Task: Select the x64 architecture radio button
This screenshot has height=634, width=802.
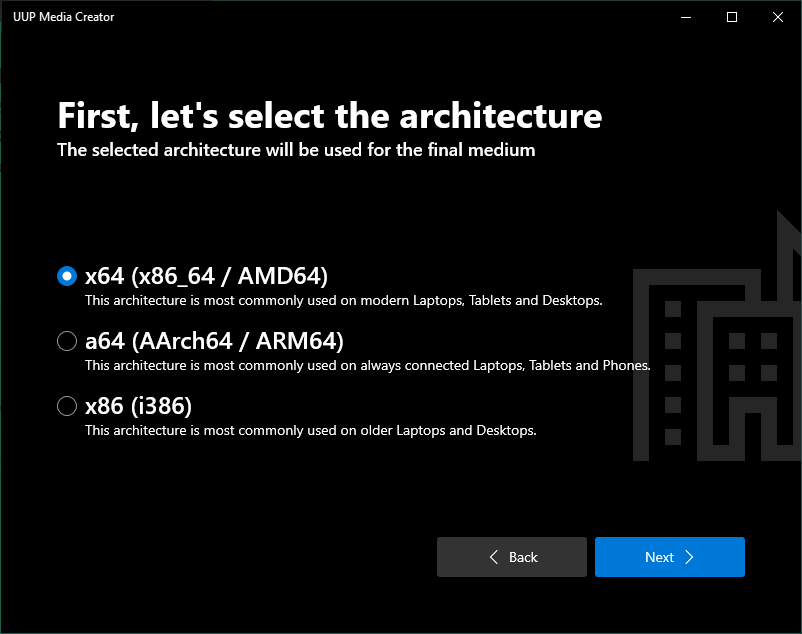Action: [67, 276]
